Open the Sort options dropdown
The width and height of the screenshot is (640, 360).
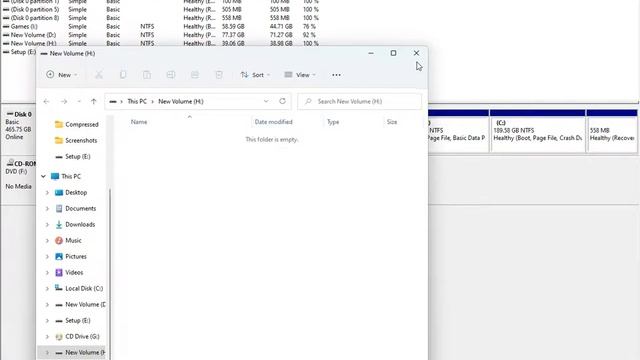click(x=255, y=75)
